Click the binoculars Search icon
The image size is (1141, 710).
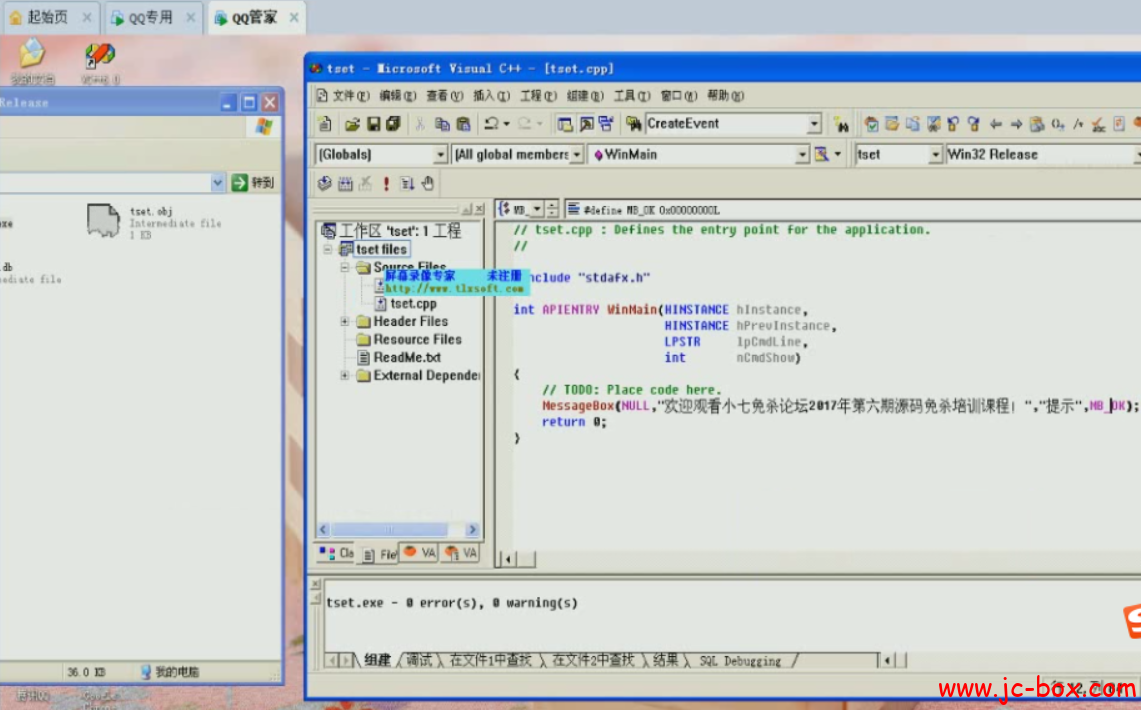(842, 124)
